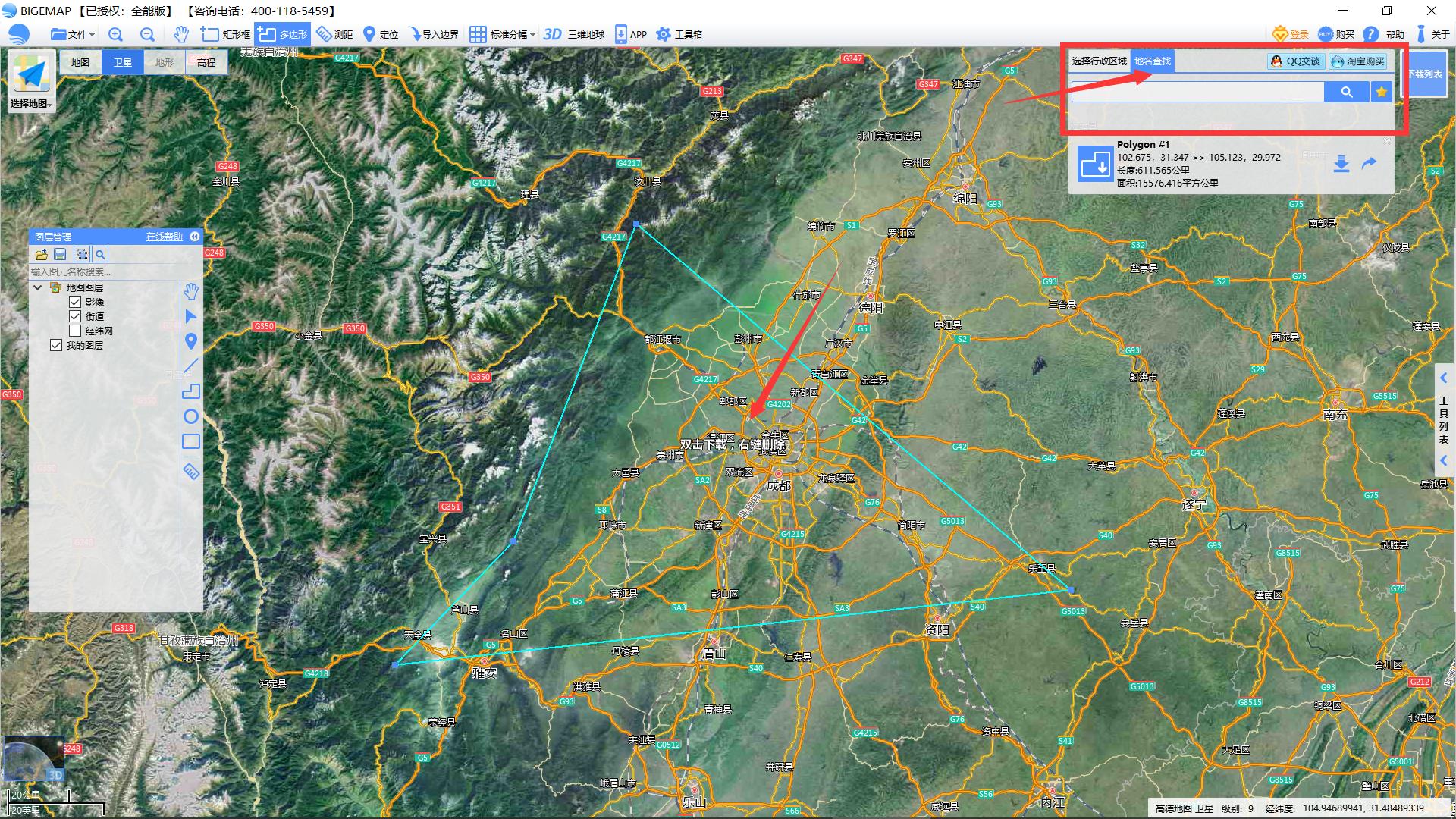Switch to the 地形 map tab
Image resolution: width=1456 pixels, height=819 pixels.
[x=165, y=63]
